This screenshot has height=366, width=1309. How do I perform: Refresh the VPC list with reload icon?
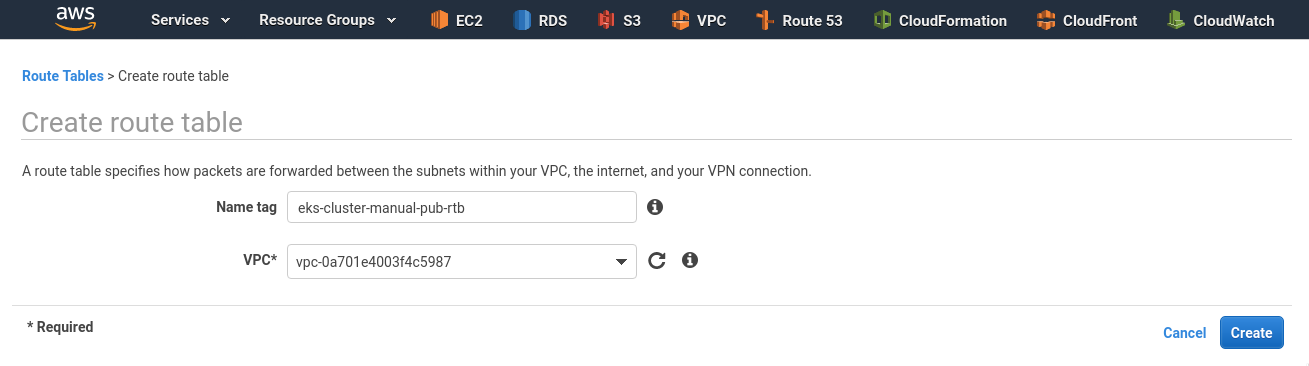click(x=656, y=261)
